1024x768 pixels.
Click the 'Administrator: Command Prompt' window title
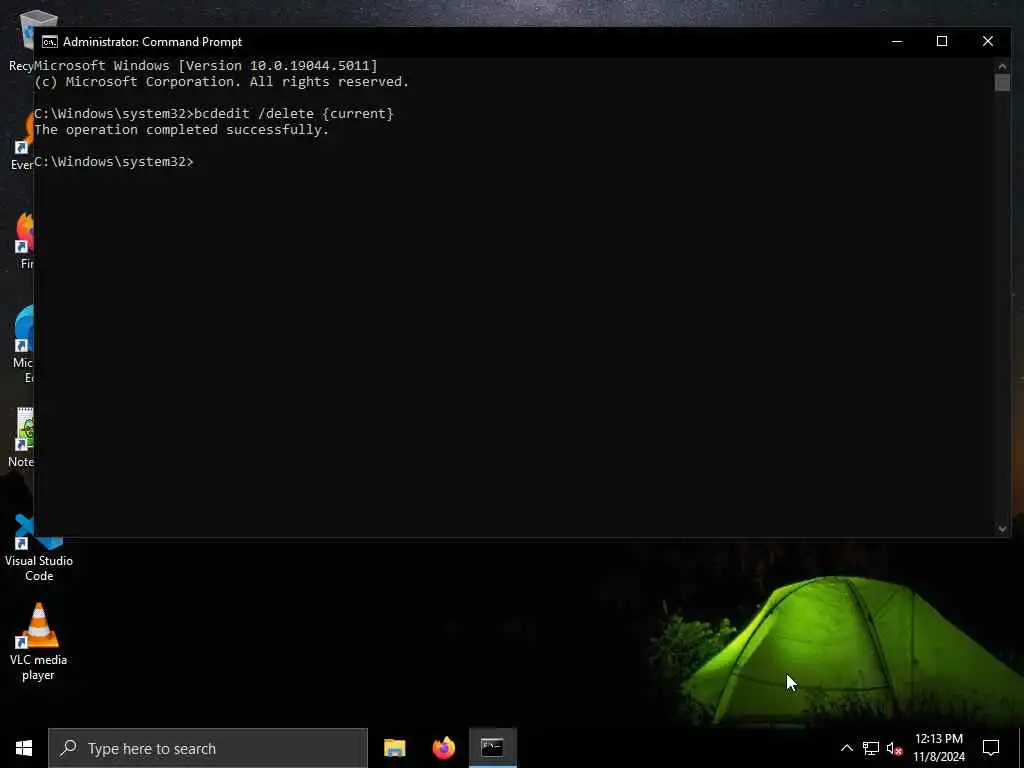click(x=152, y=42)
